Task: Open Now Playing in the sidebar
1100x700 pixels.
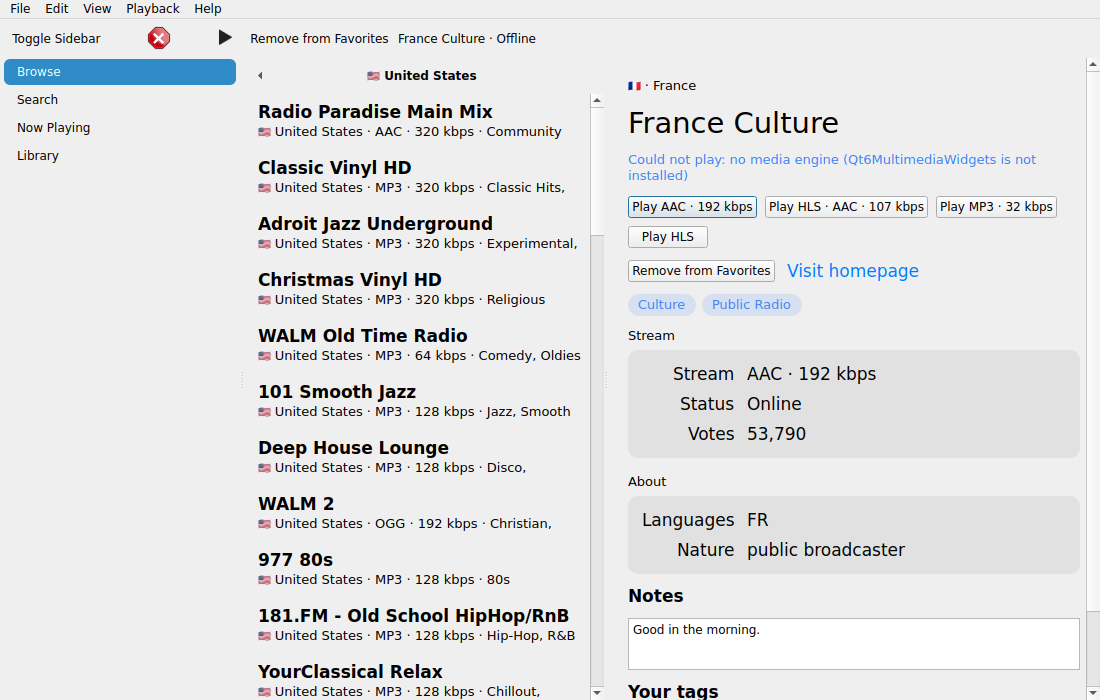Action: coord(120,128)
